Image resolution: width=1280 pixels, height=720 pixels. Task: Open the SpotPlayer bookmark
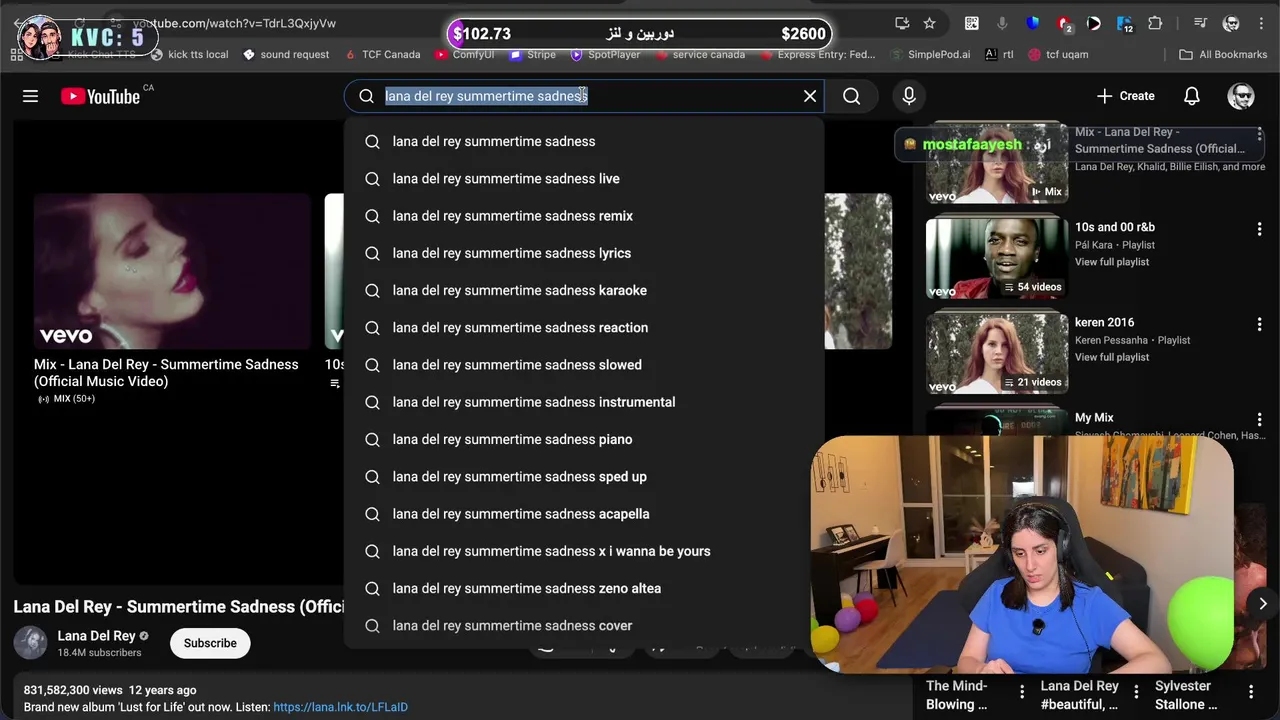605,54
